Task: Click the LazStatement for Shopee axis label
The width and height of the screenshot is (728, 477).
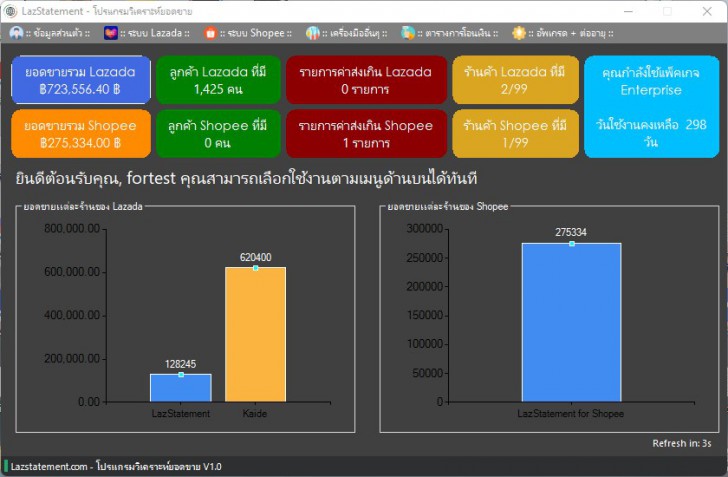Action: coord(571,413)
